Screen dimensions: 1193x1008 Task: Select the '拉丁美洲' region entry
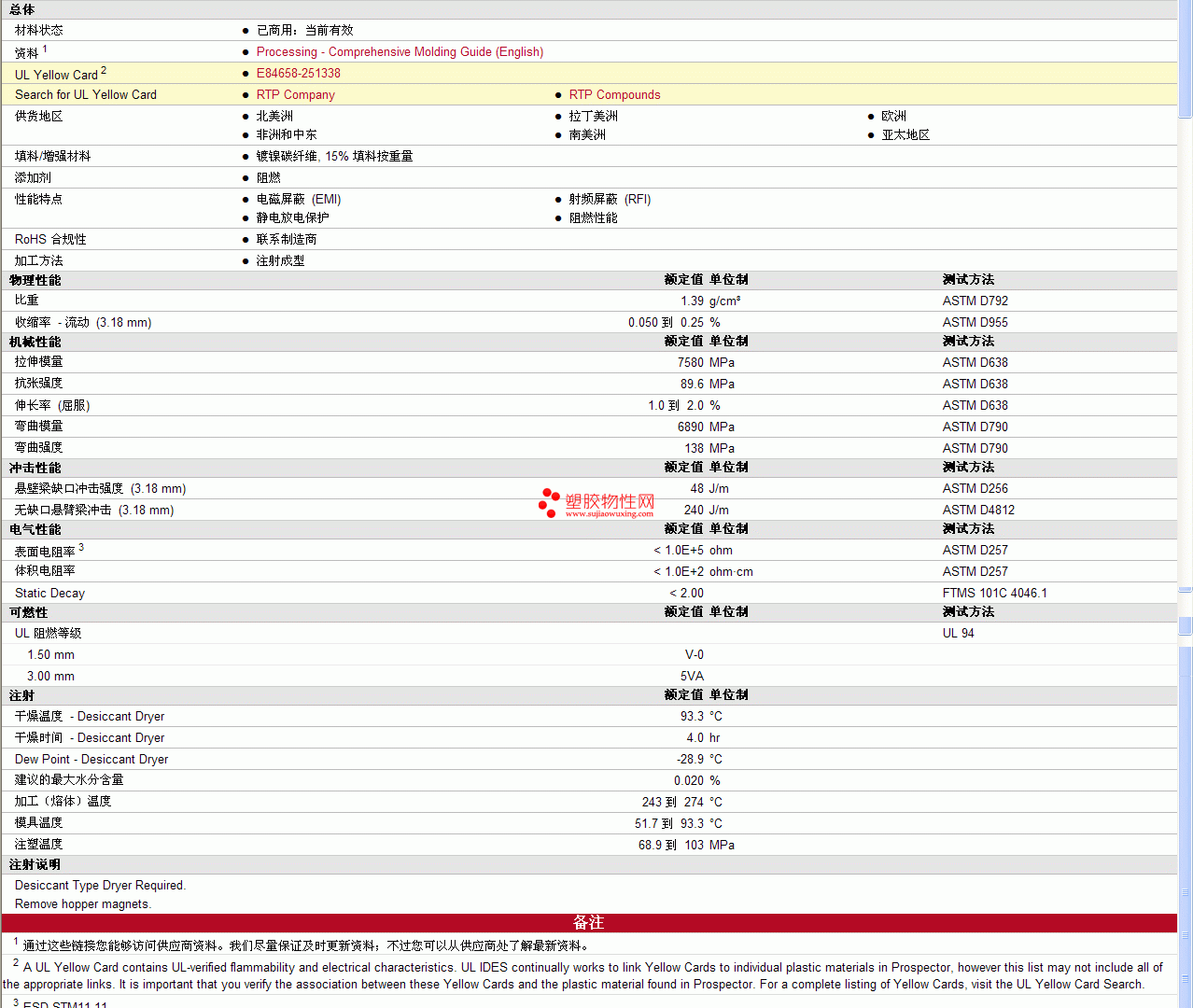(594, 117)
